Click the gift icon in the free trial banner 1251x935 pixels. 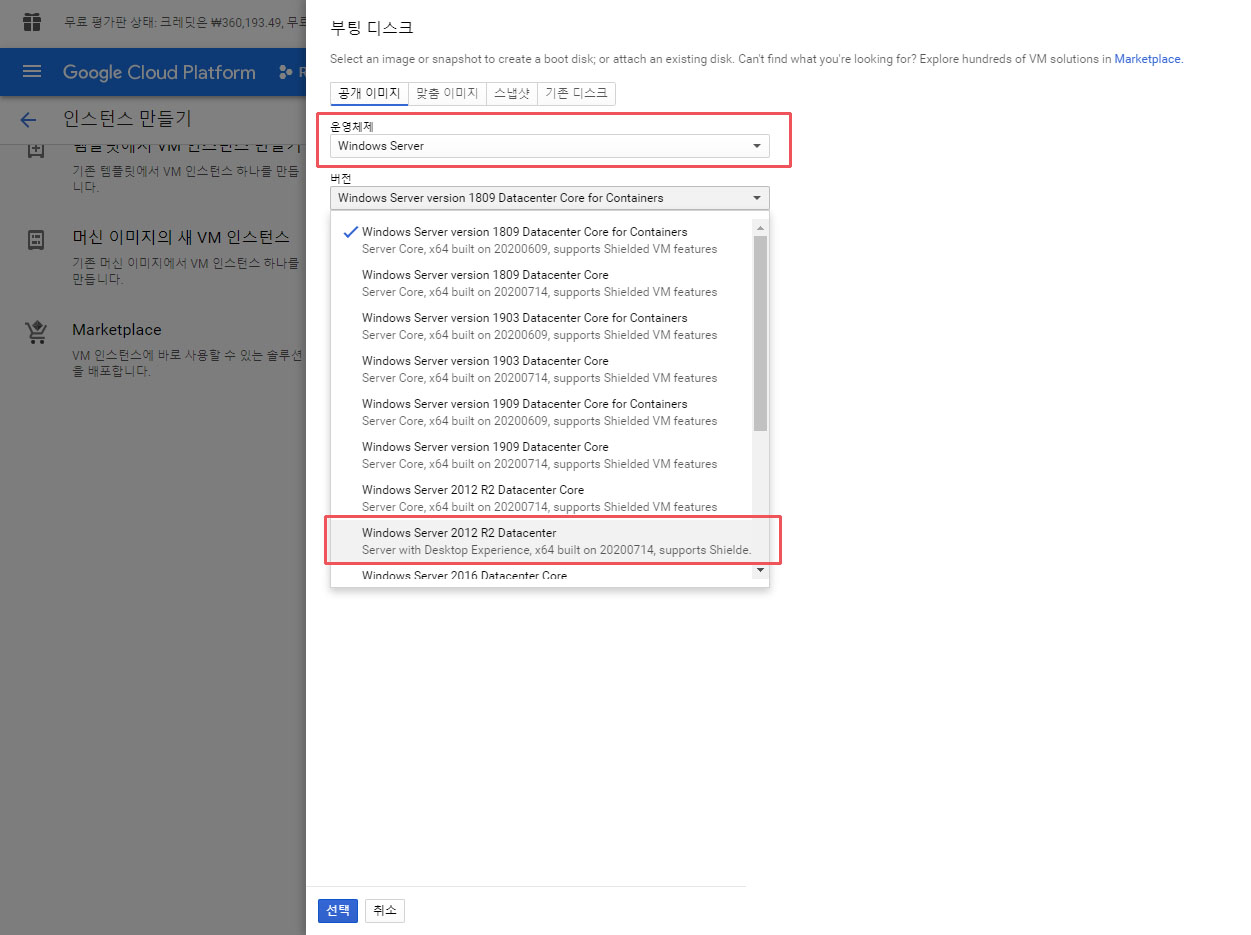tap(32, 21)
